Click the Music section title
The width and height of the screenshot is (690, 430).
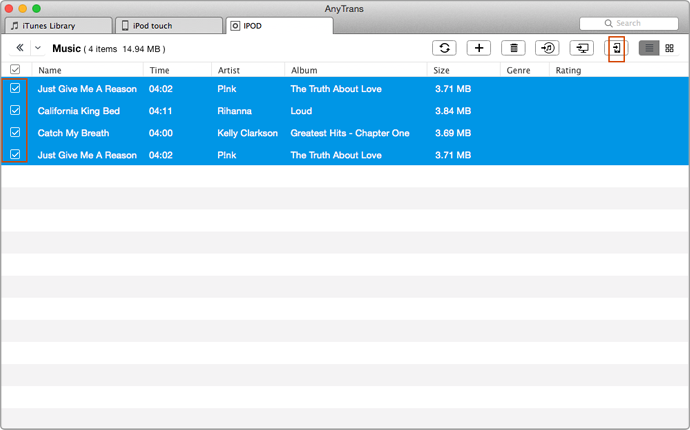pos(66,48)
